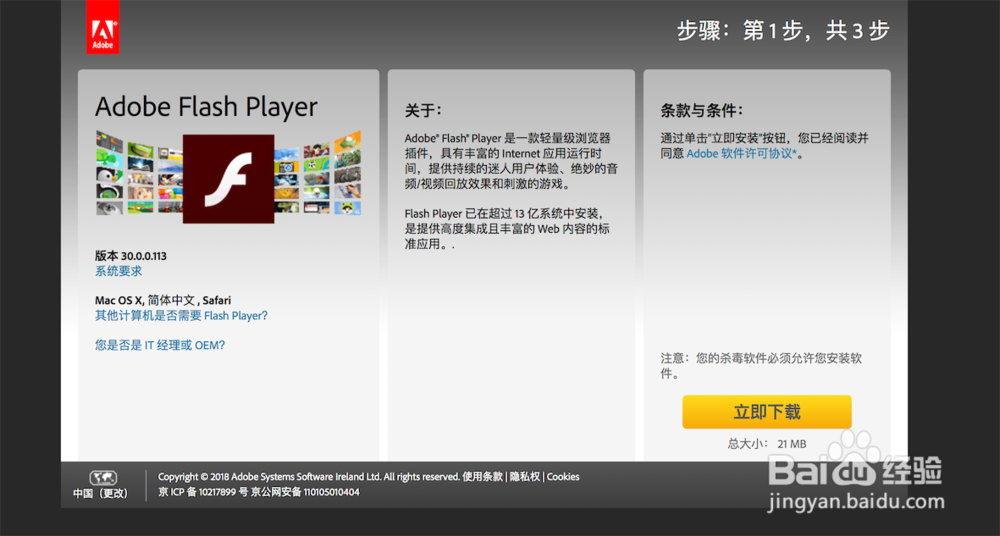The image size is (1000, 536).
Task: Open 隐私权 in the footer
Action: 525,477
